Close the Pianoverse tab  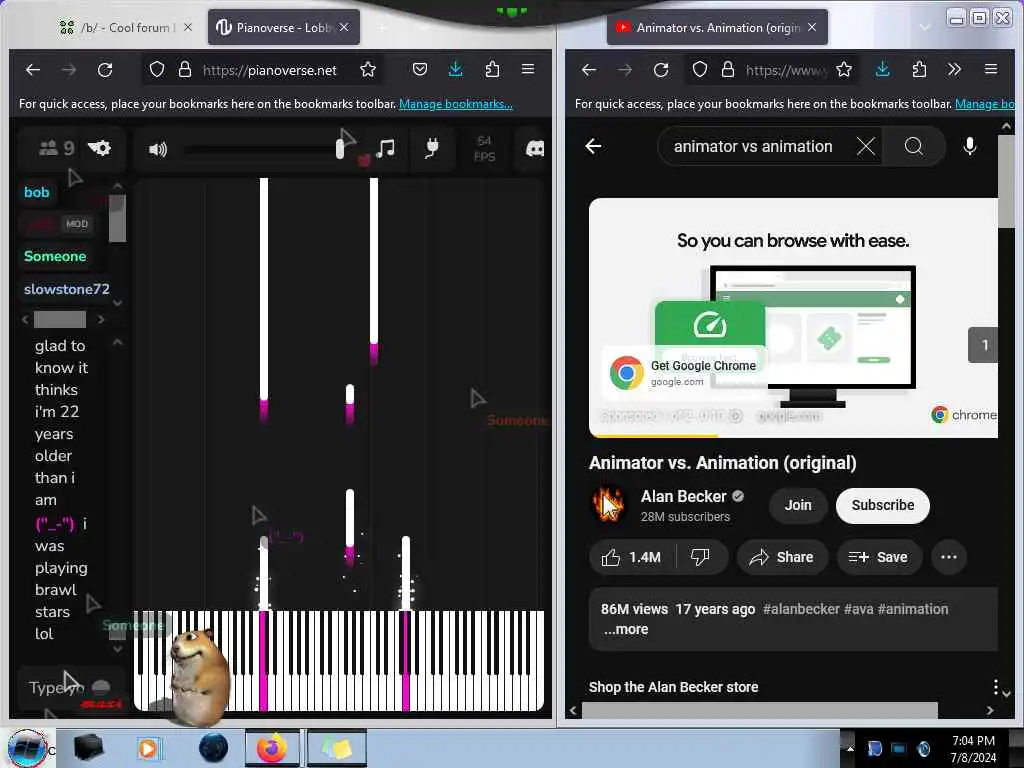pyautogui.click(x=344, y=27)
